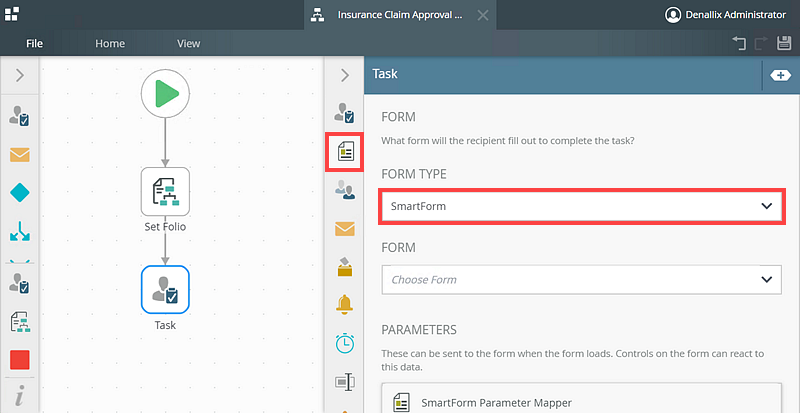
Task: Open the clock Deadline tab
Action: [x=345, y=343]
